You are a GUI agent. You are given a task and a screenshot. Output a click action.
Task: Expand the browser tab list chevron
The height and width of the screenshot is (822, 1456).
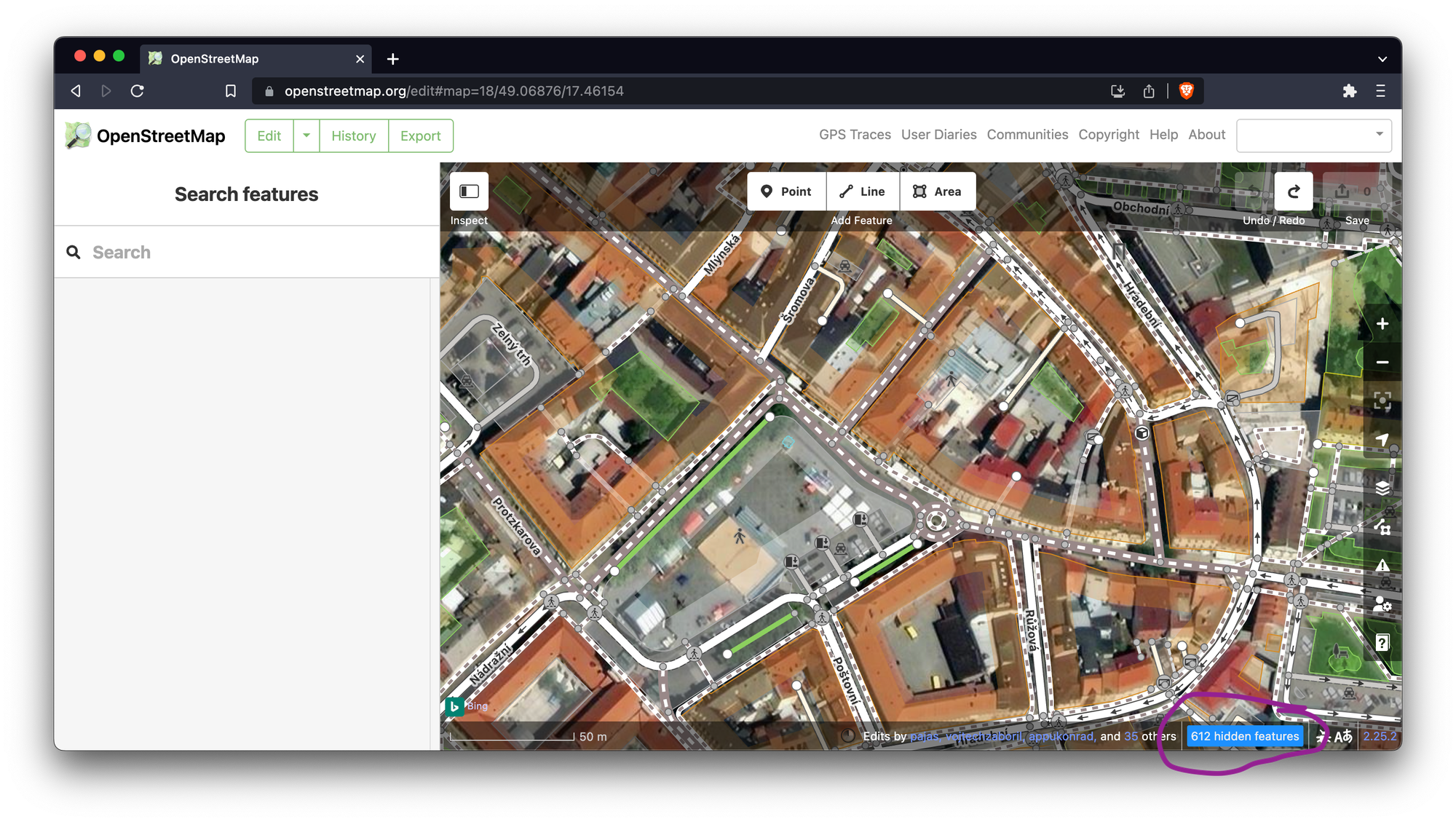1382,59
